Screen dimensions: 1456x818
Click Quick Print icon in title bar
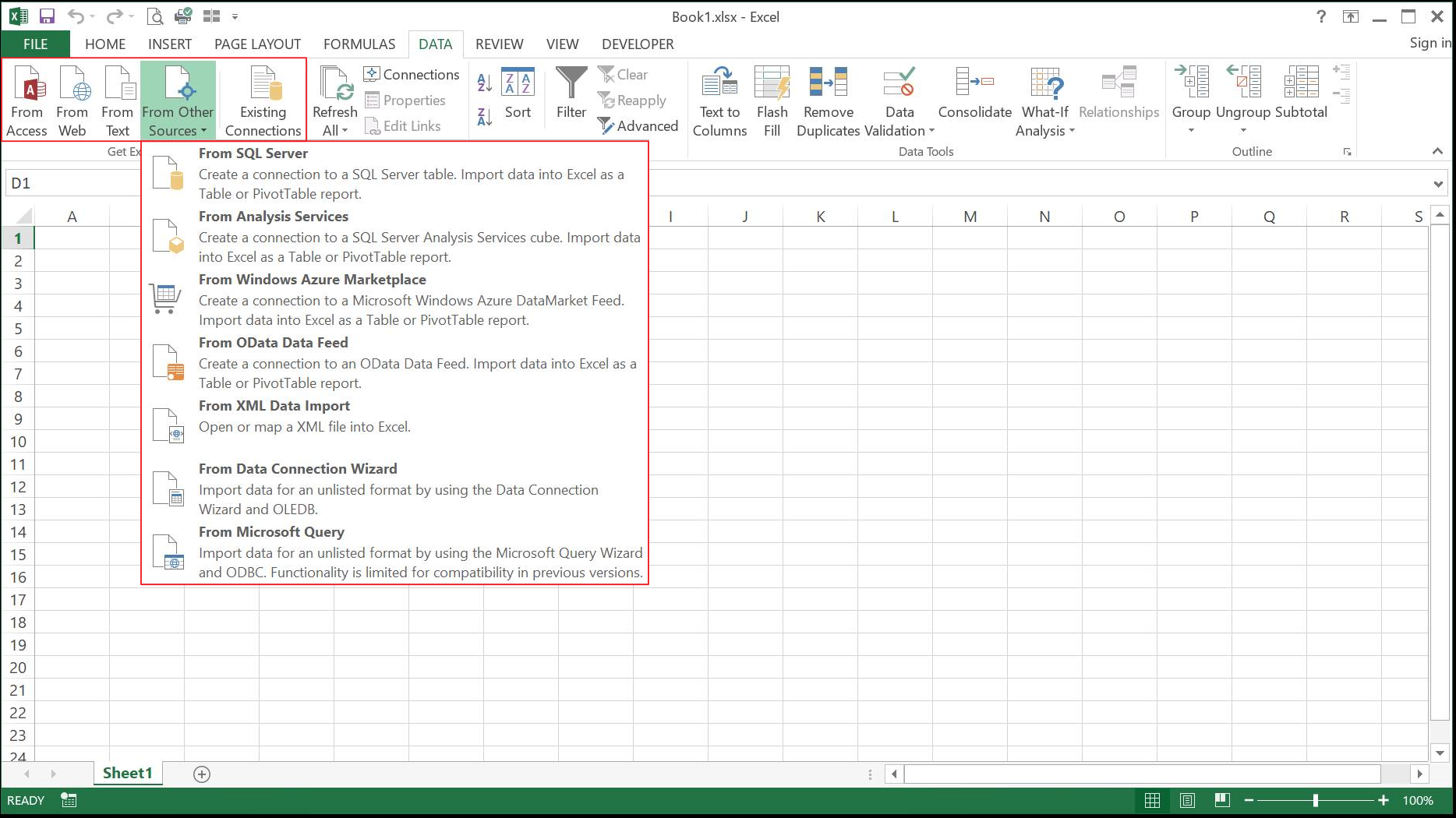(x=183, y=16)
